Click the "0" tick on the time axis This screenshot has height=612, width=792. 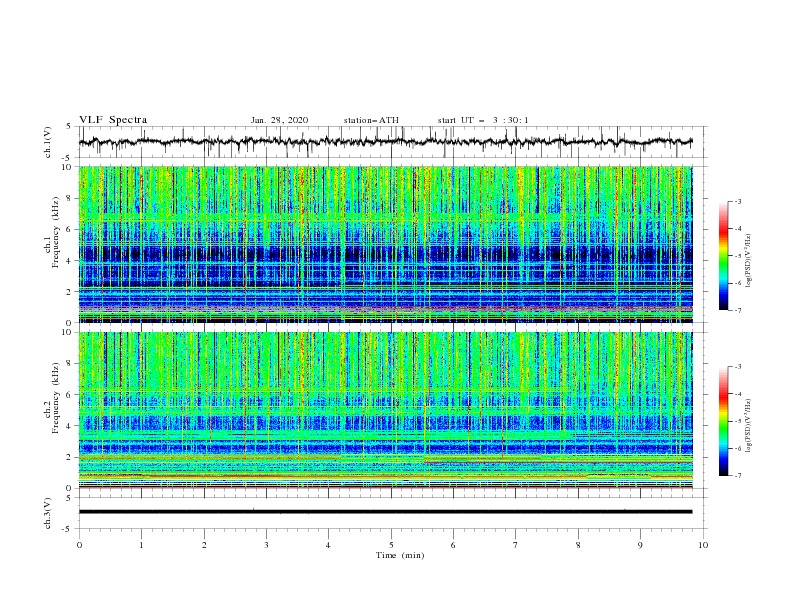(x=79, y=545)
